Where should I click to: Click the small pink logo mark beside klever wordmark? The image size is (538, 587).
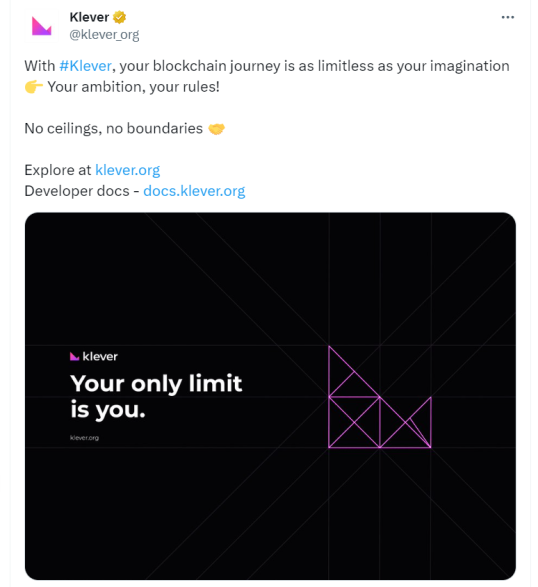pos(74,356)
